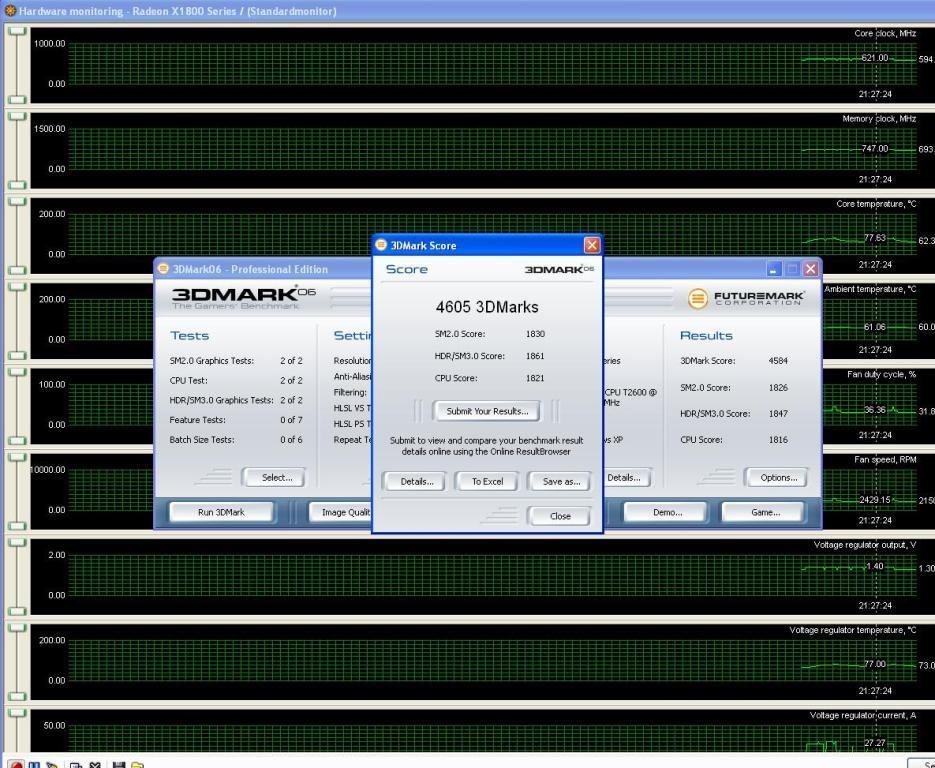The width and height of the screenshot is (935, 768).
Task: Click the SM2.0 Score value 1830
Action: (x=535, y=334)
